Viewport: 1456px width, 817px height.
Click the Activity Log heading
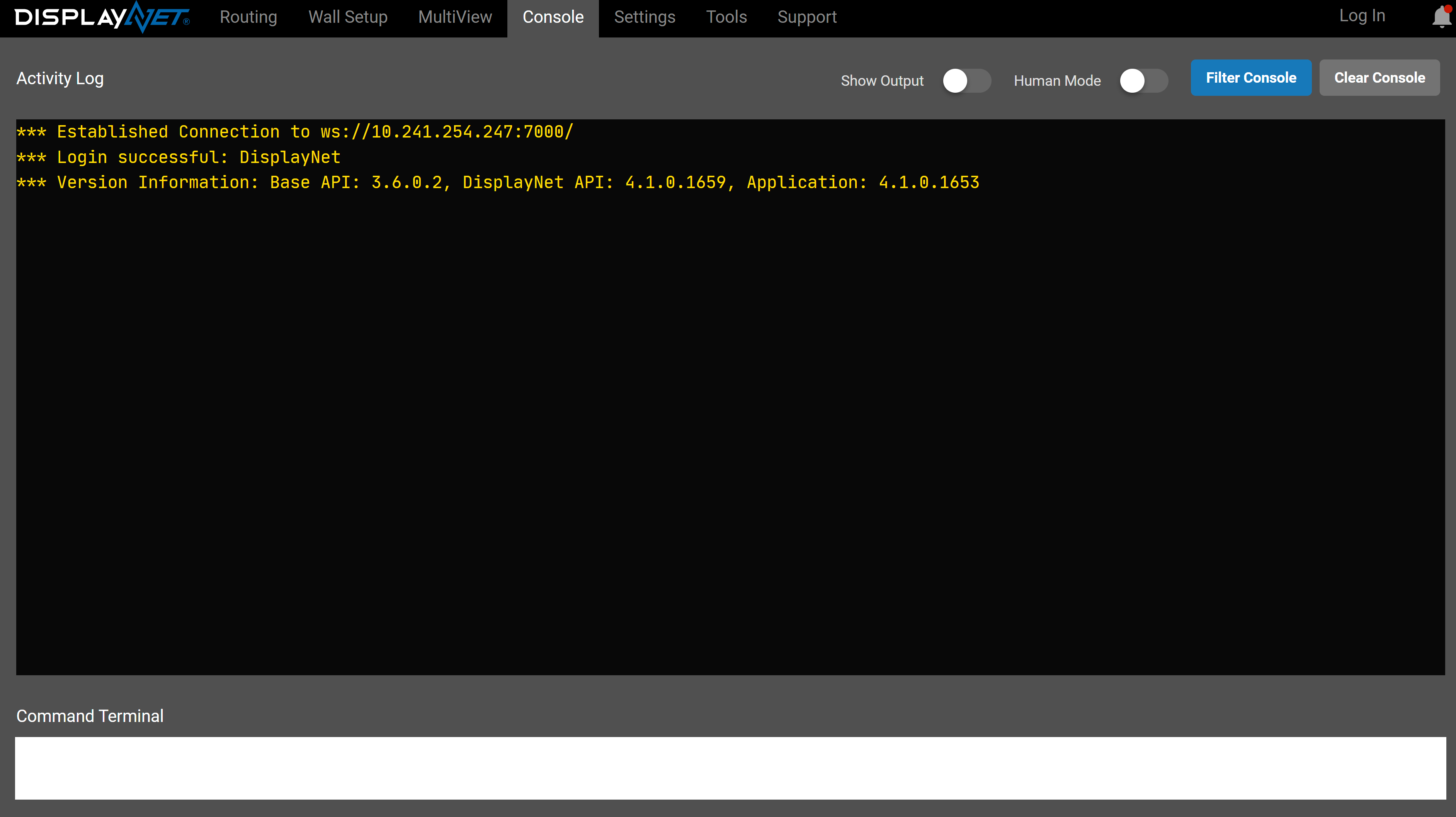click(60, 78)
